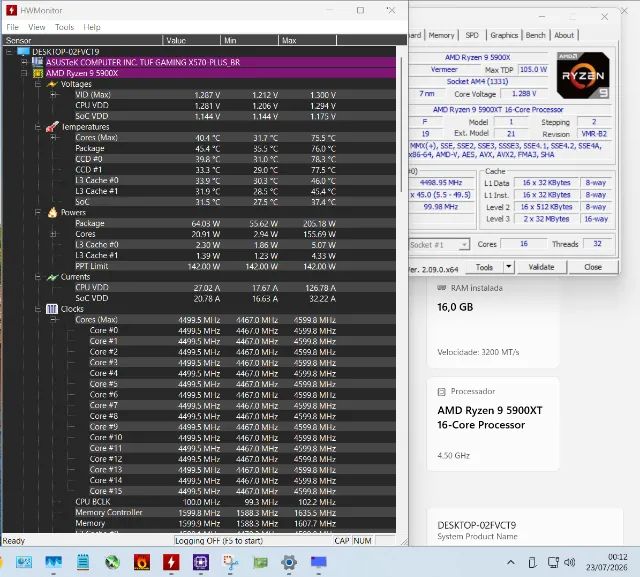Expand the VID (Max) row

(x=53, y=95)
